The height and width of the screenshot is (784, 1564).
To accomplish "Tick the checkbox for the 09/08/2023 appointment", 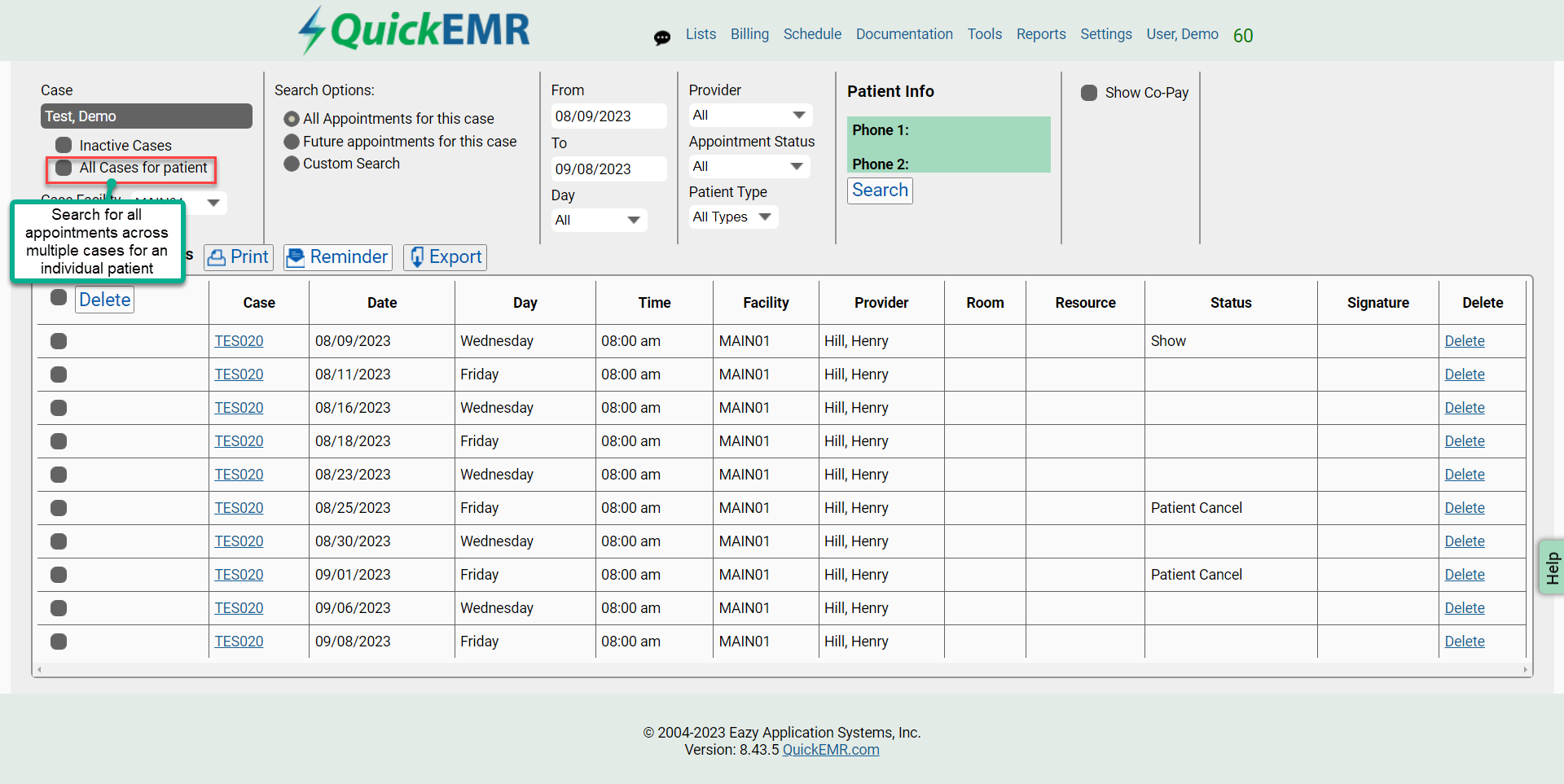I will (59, 642).
